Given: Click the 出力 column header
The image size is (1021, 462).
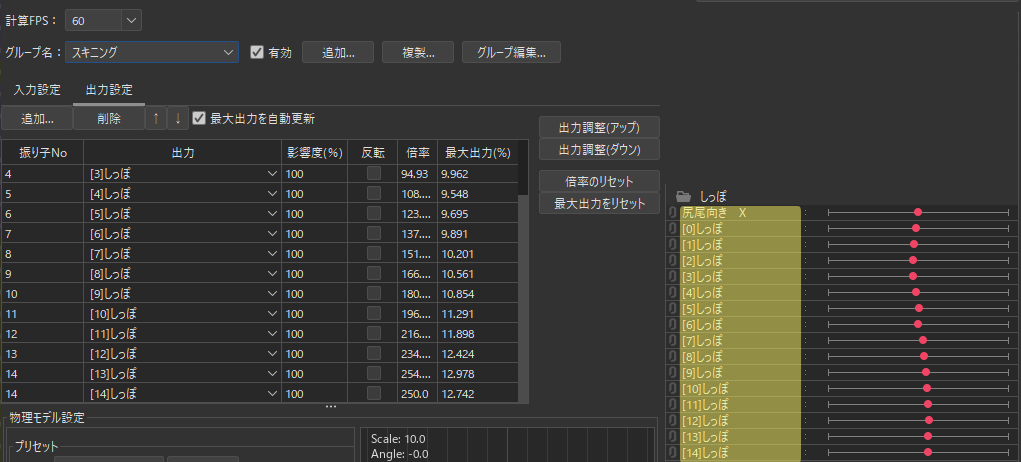Looking at the screenshot, I should tap(182, 153).
